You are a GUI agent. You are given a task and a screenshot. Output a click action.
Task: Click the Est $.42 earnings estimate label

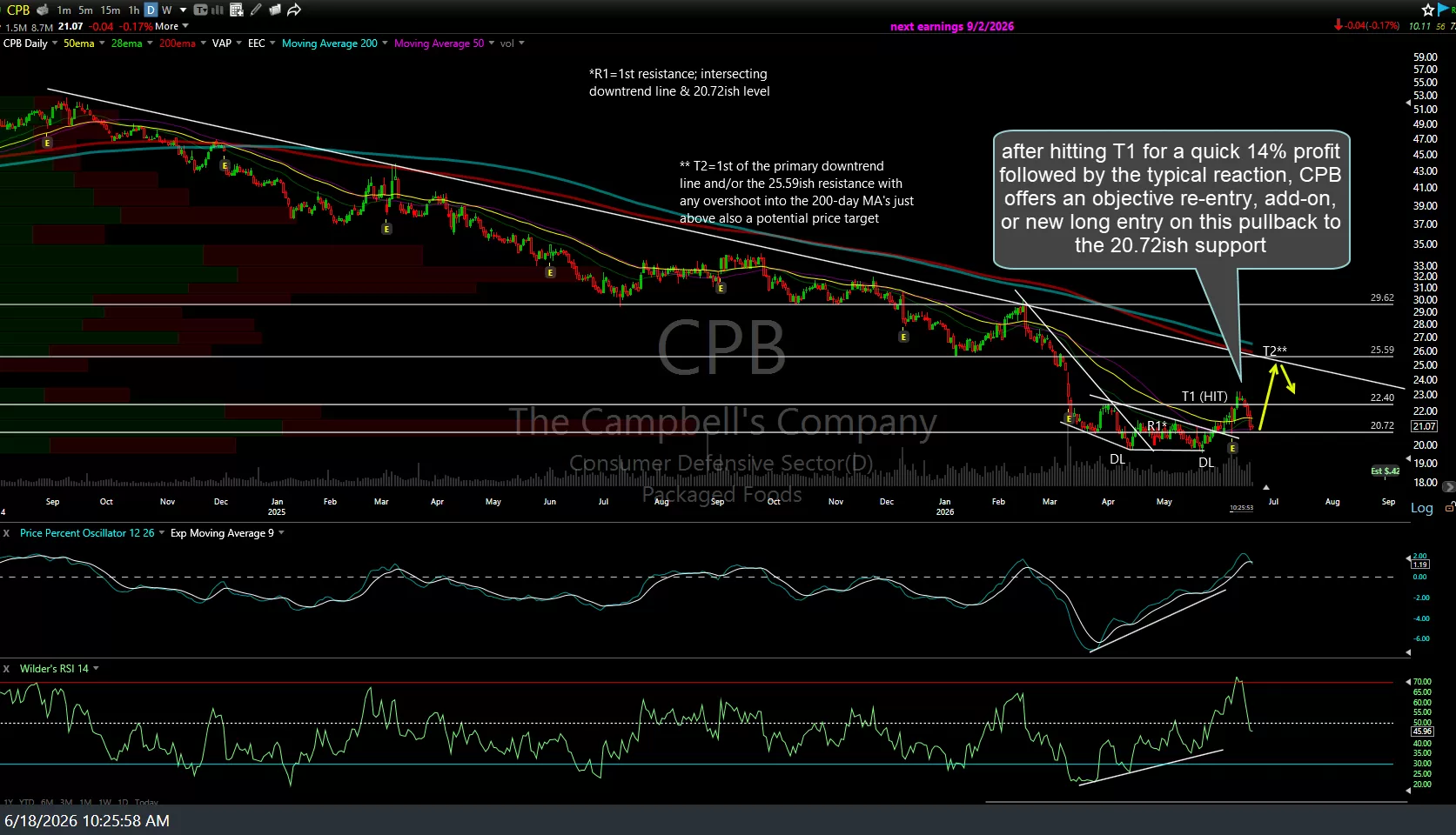(x=1386, y=471)
